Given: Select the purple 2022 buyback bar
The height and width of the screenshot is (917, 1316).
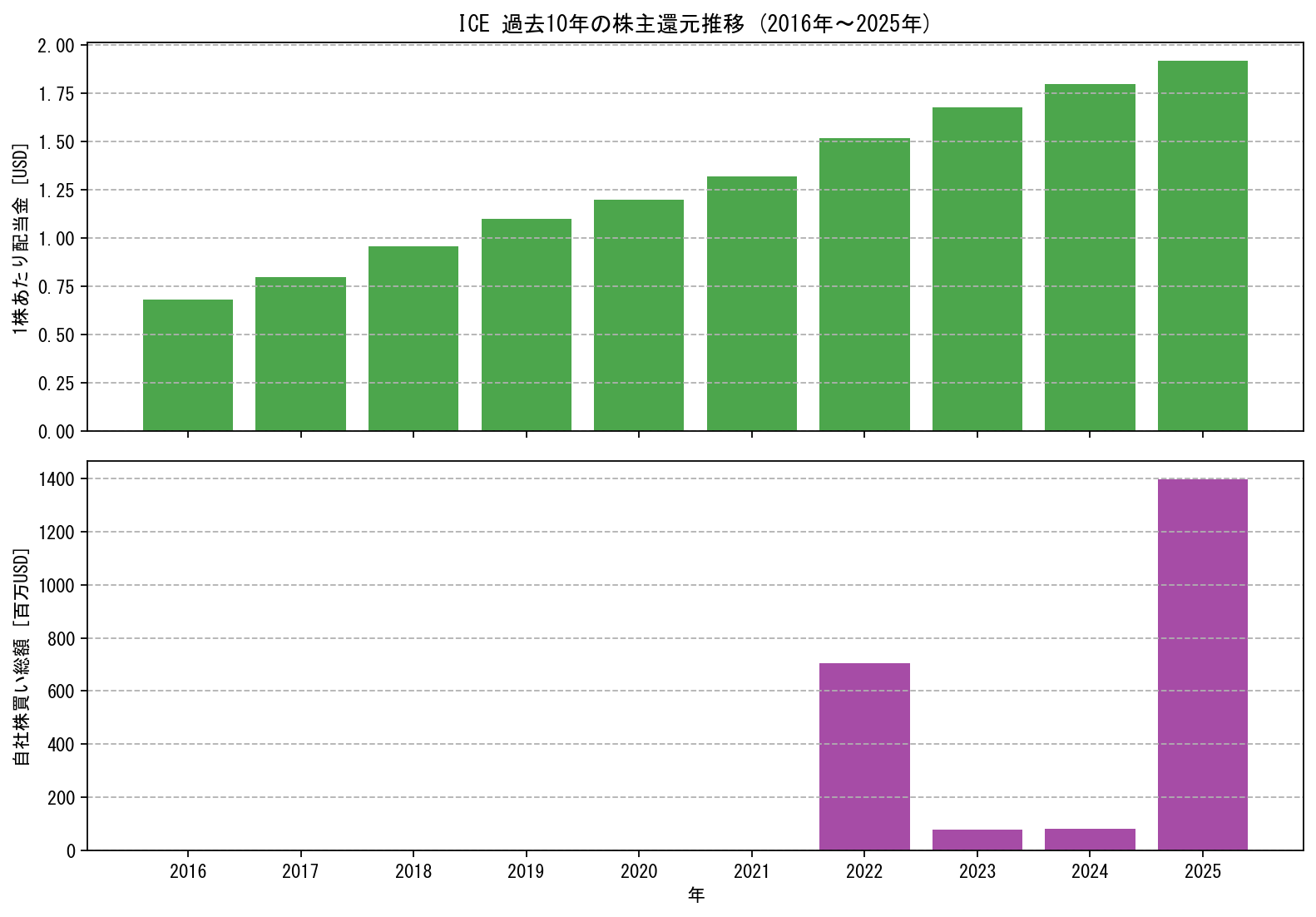Looking at the screenshot, I should point(864,757).
